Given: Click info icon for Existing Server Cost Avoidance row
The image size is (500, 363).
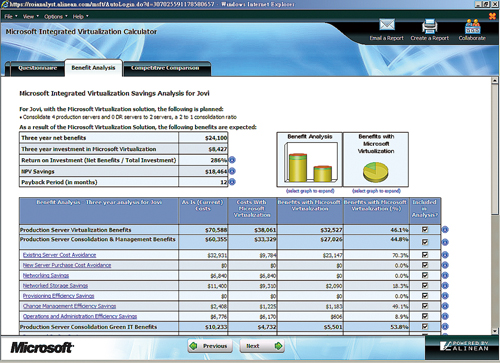Looking at the screenshot, I should (445, 255).
